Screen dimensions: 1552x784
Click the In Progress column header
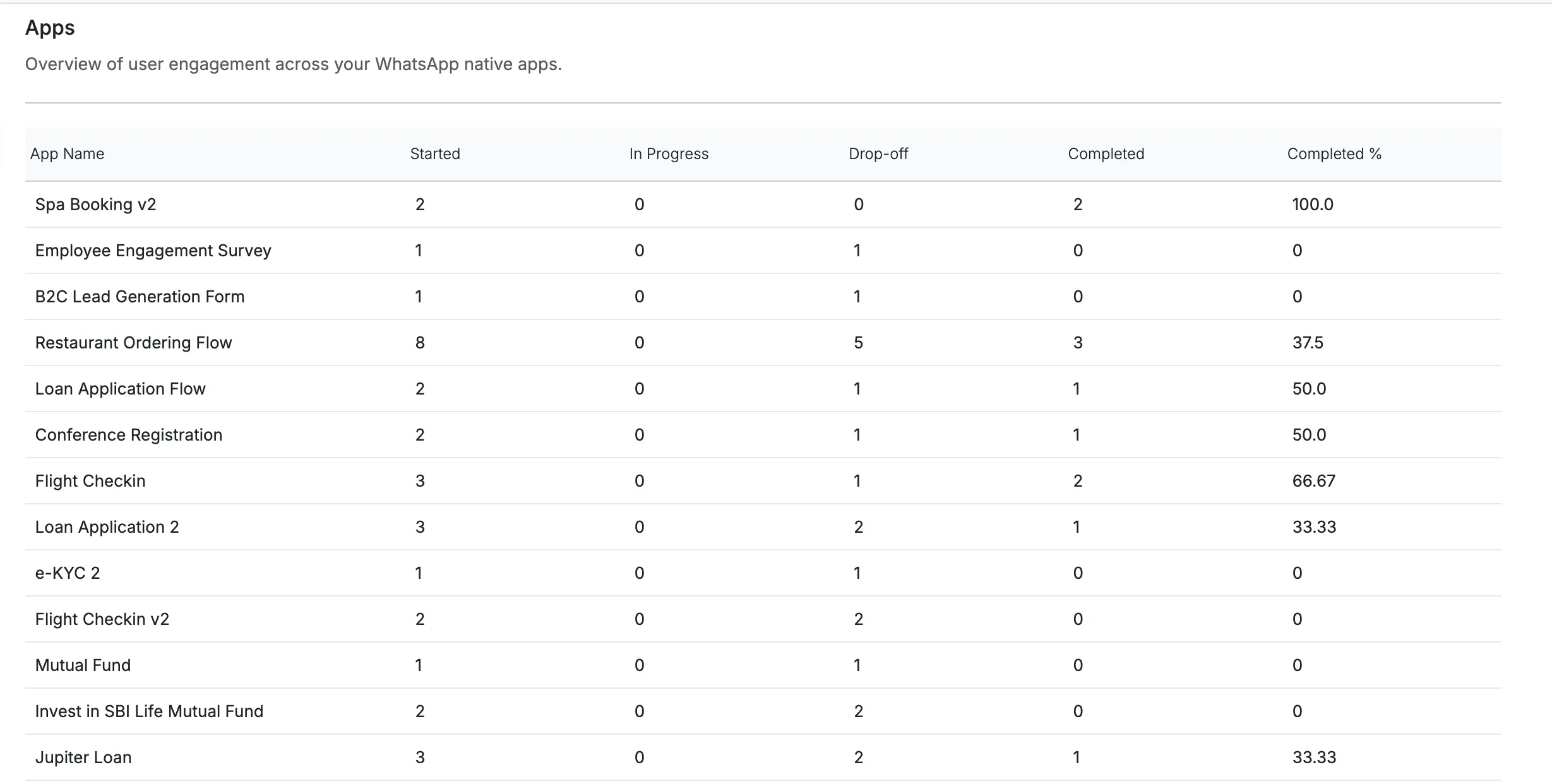pos(669,154)
